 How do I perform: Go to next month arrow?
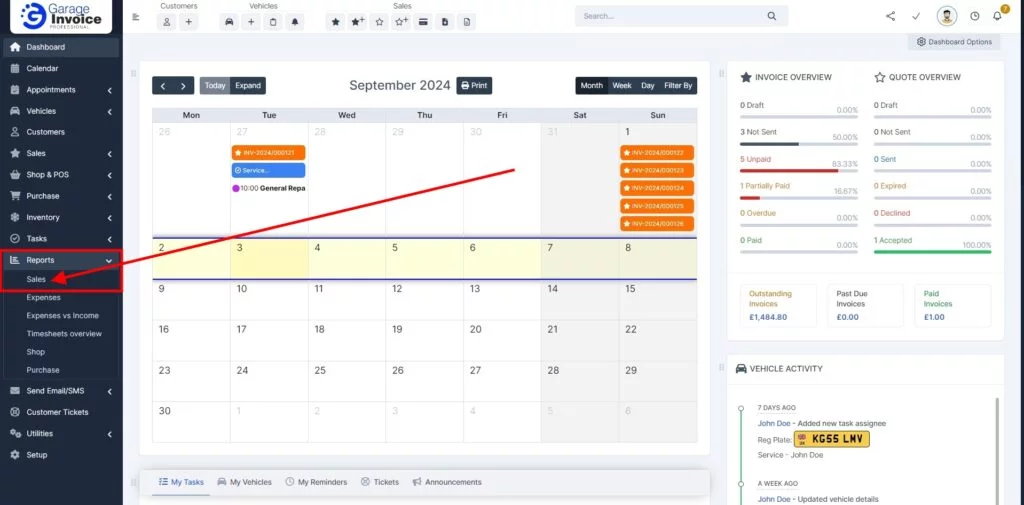[x=184, y=86]
